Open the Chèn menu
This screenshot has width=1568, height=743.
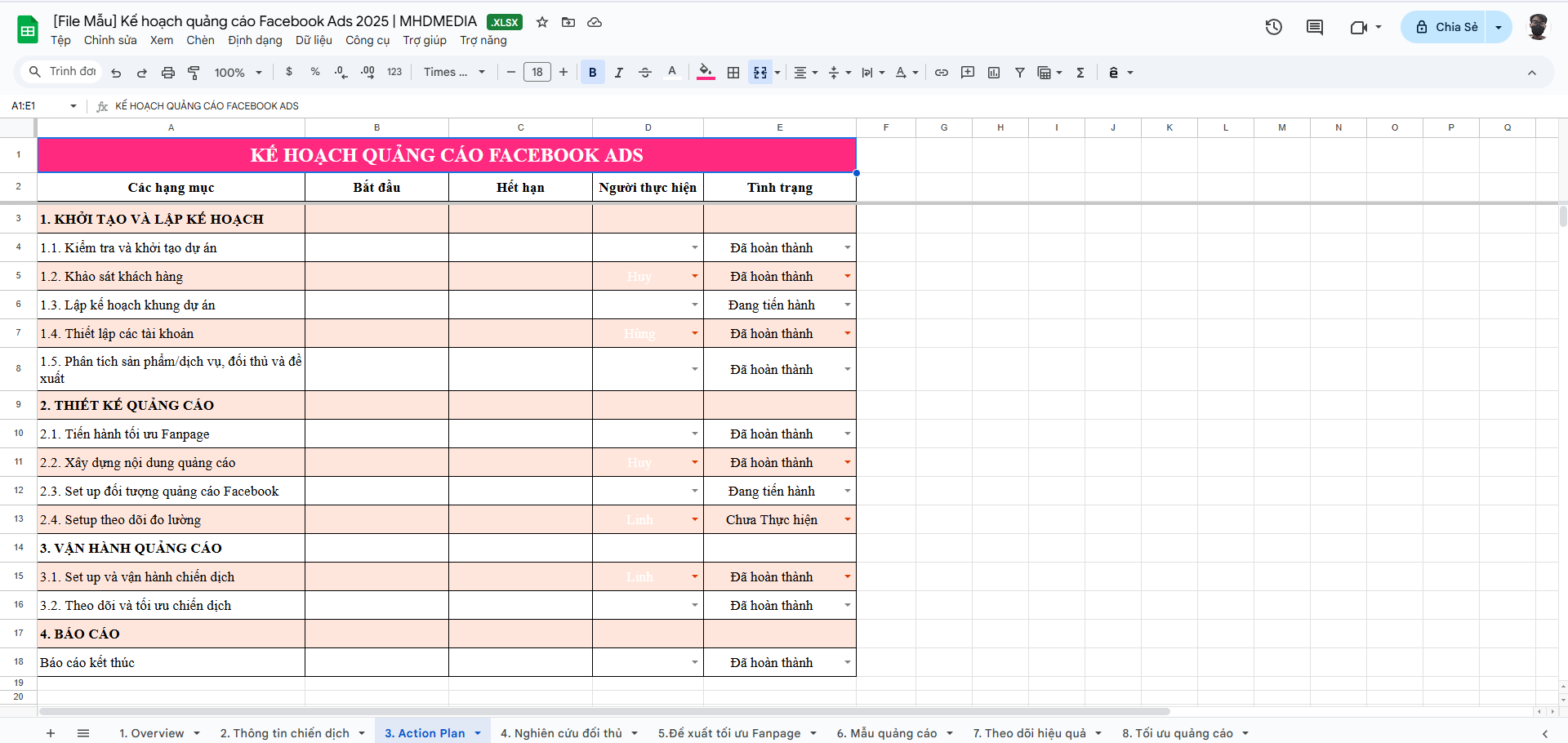tap(200, 40)
